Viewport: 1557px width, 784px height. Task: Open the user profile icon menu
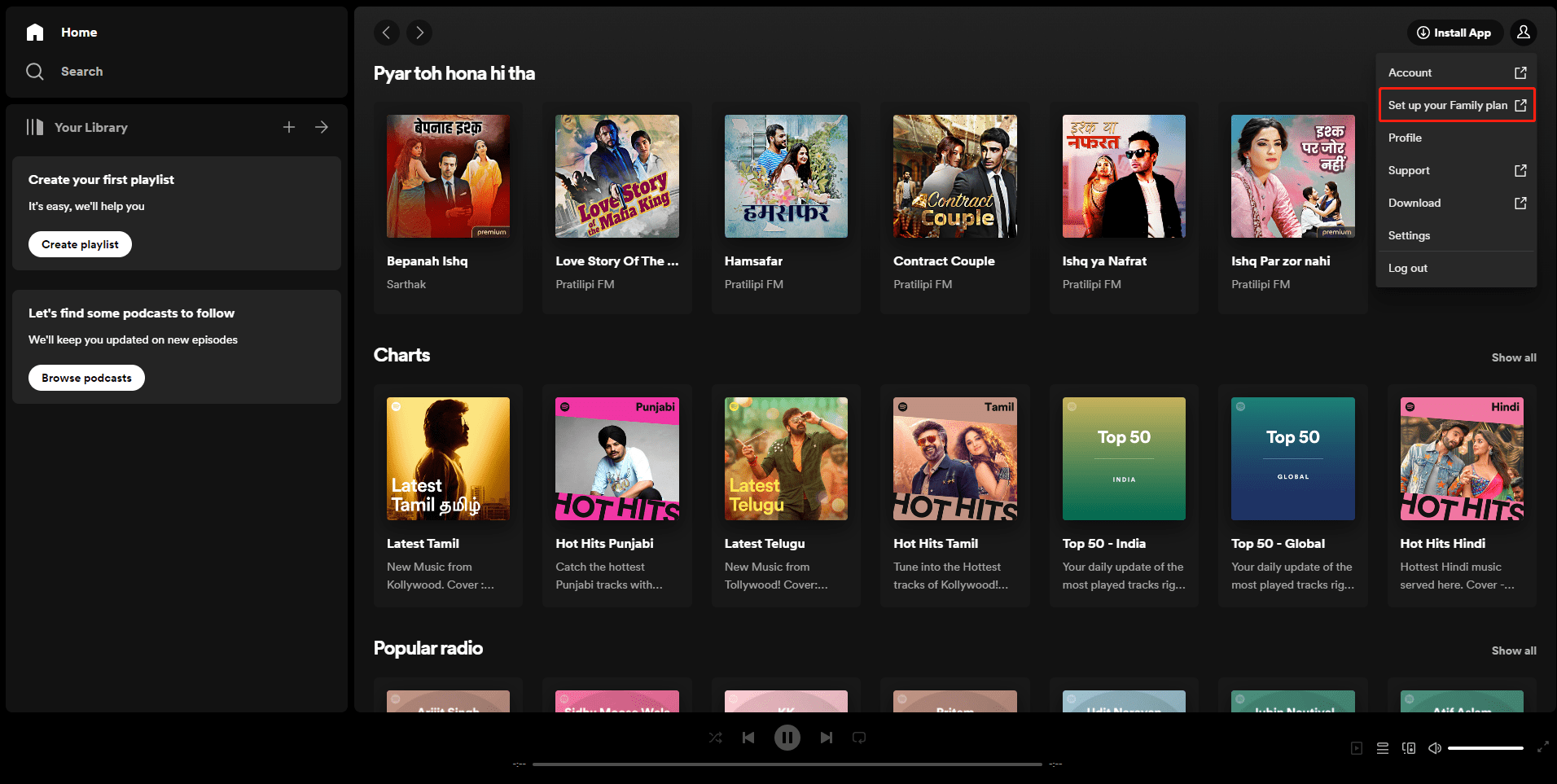click(x=1524, y=33)
